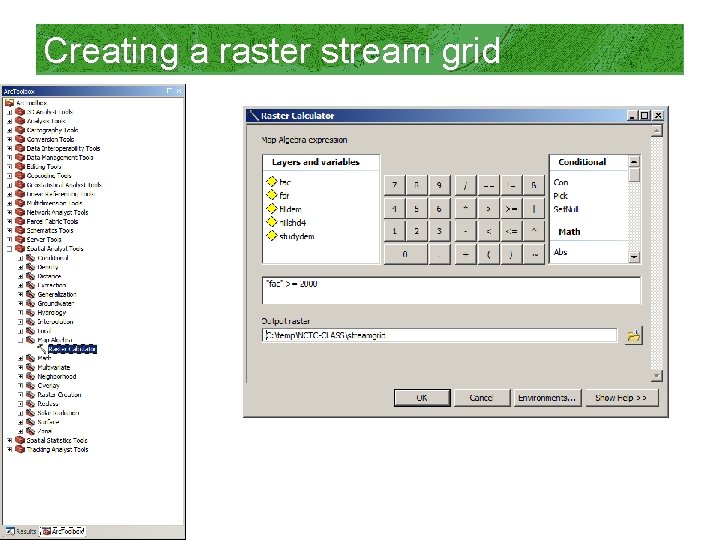Click the Data Management Tools toolbox icon
Screen dimensions: 720x540
pos(20,157)
